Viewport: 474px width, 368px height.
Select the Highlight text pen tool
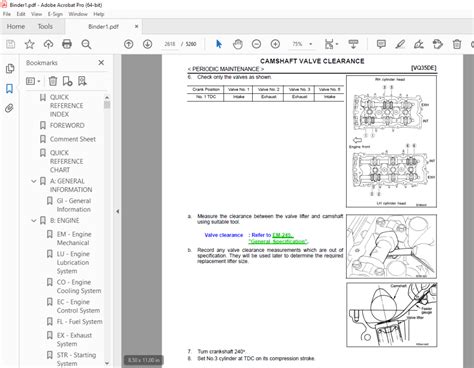click(400, 44)
